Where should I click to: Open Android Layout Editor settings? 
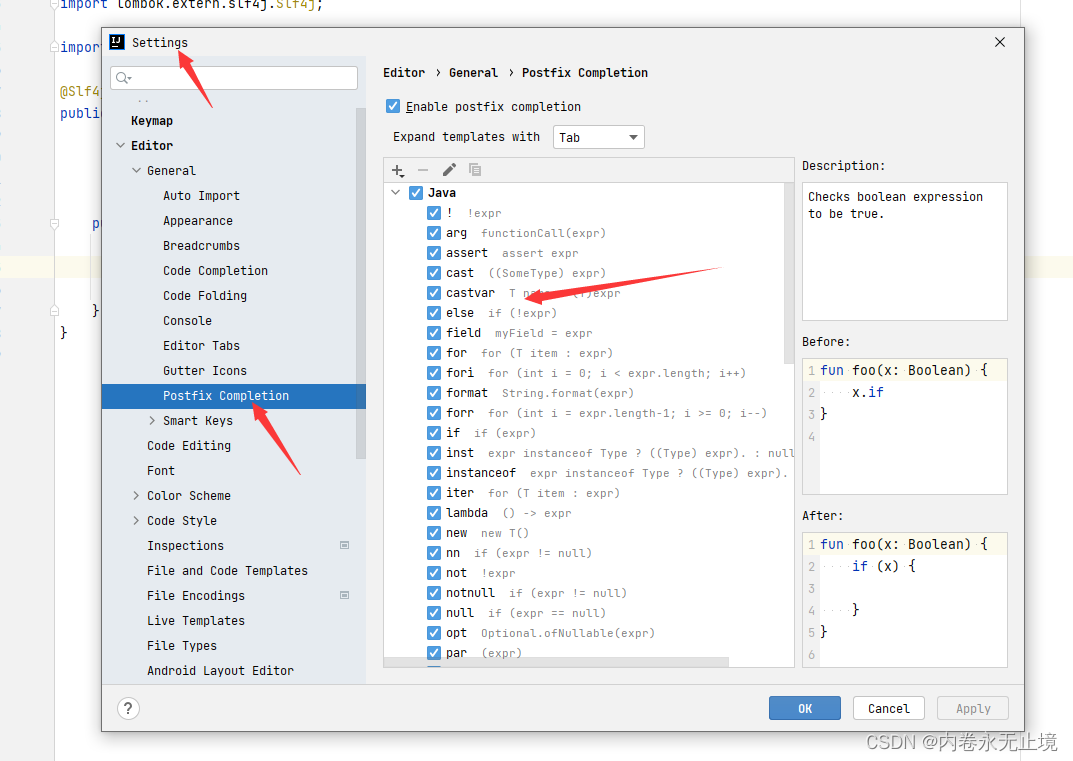click(x=220, y=671)
